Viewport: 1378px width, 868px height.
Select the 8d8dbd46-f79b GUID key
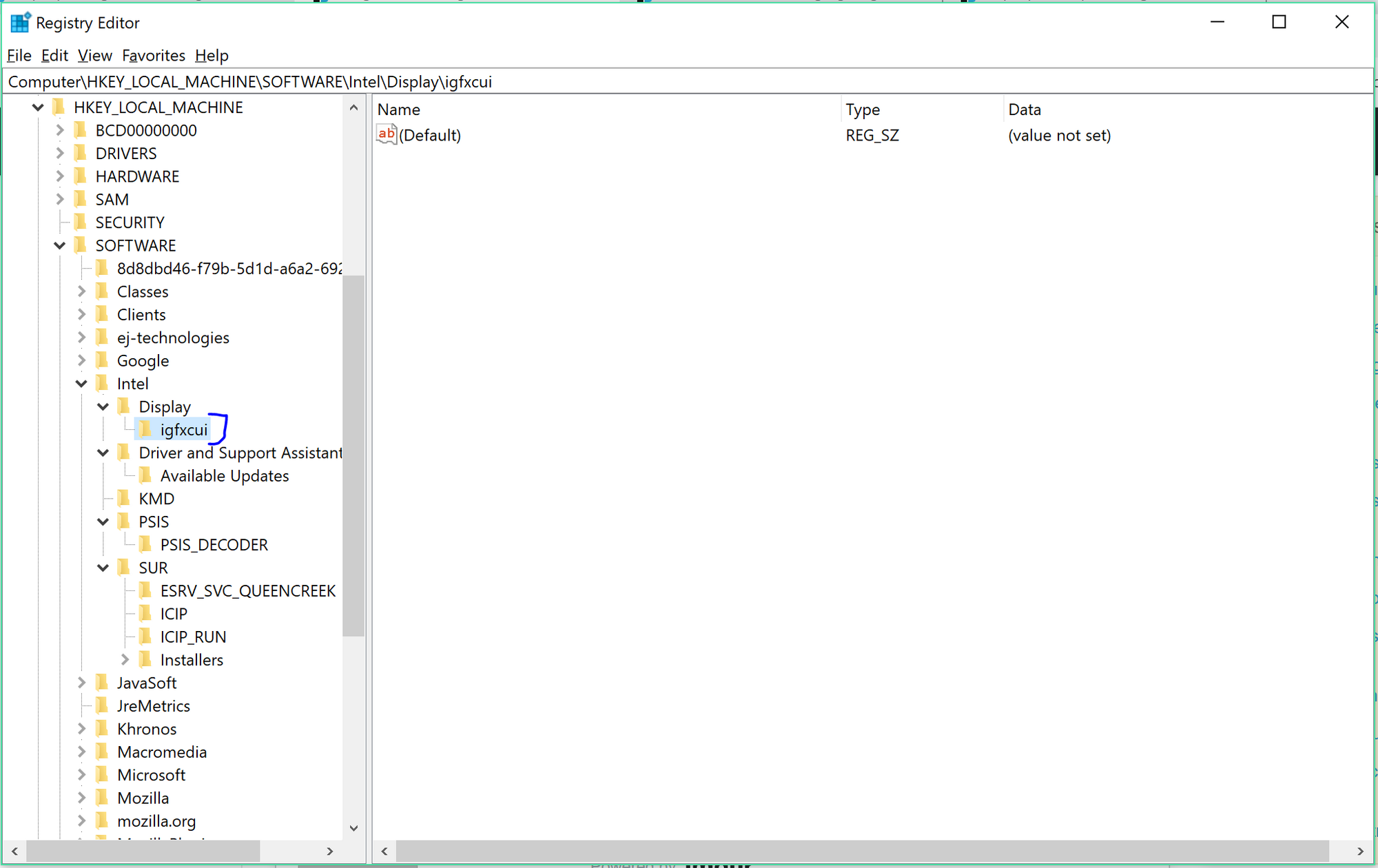[x=229, y=269]
